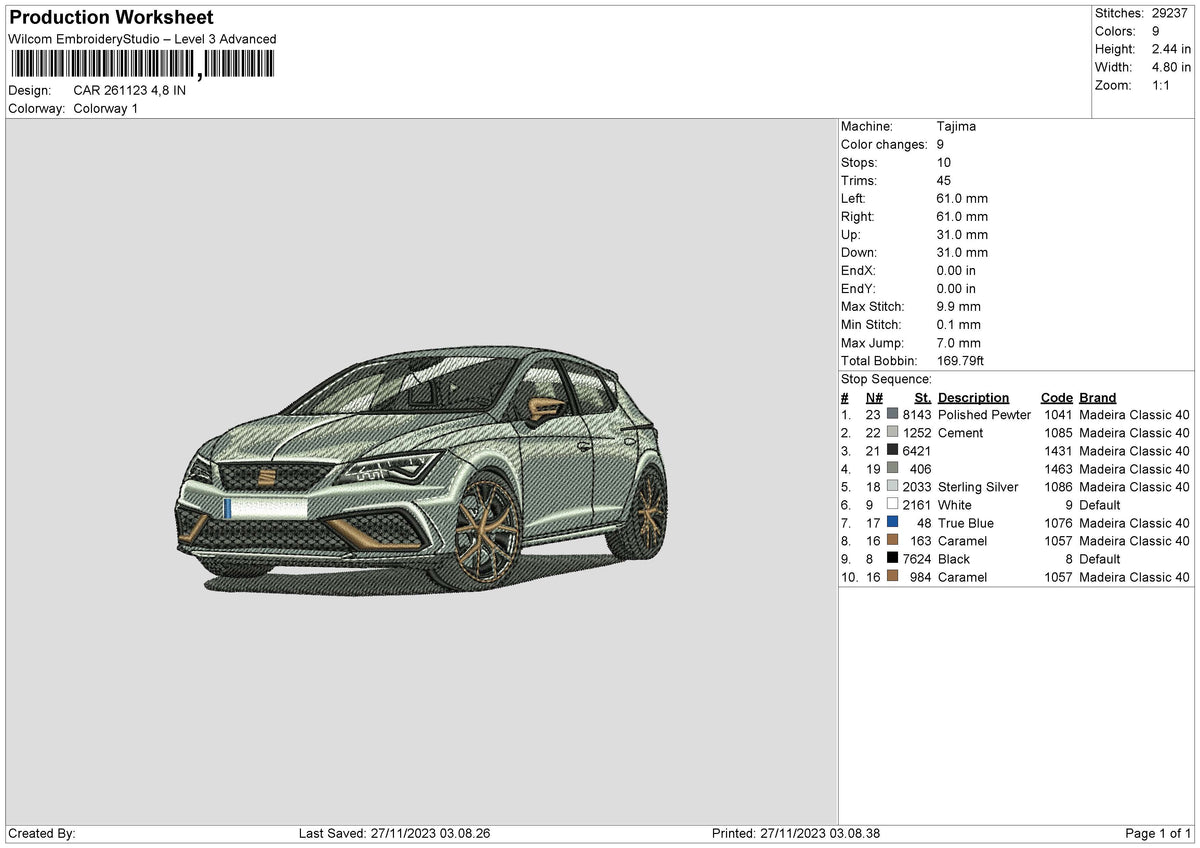1200x848 pixels.
Task: Click the gray swatch for code 1463
Action: [x=892, y=469]
